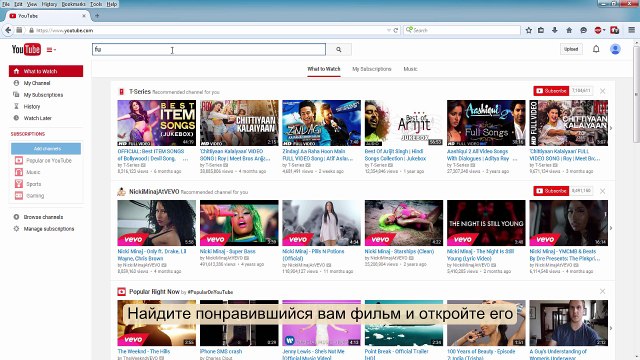Close the YouTube browser tab
Screen dimensions: 640x360
[x=84, y=16]
